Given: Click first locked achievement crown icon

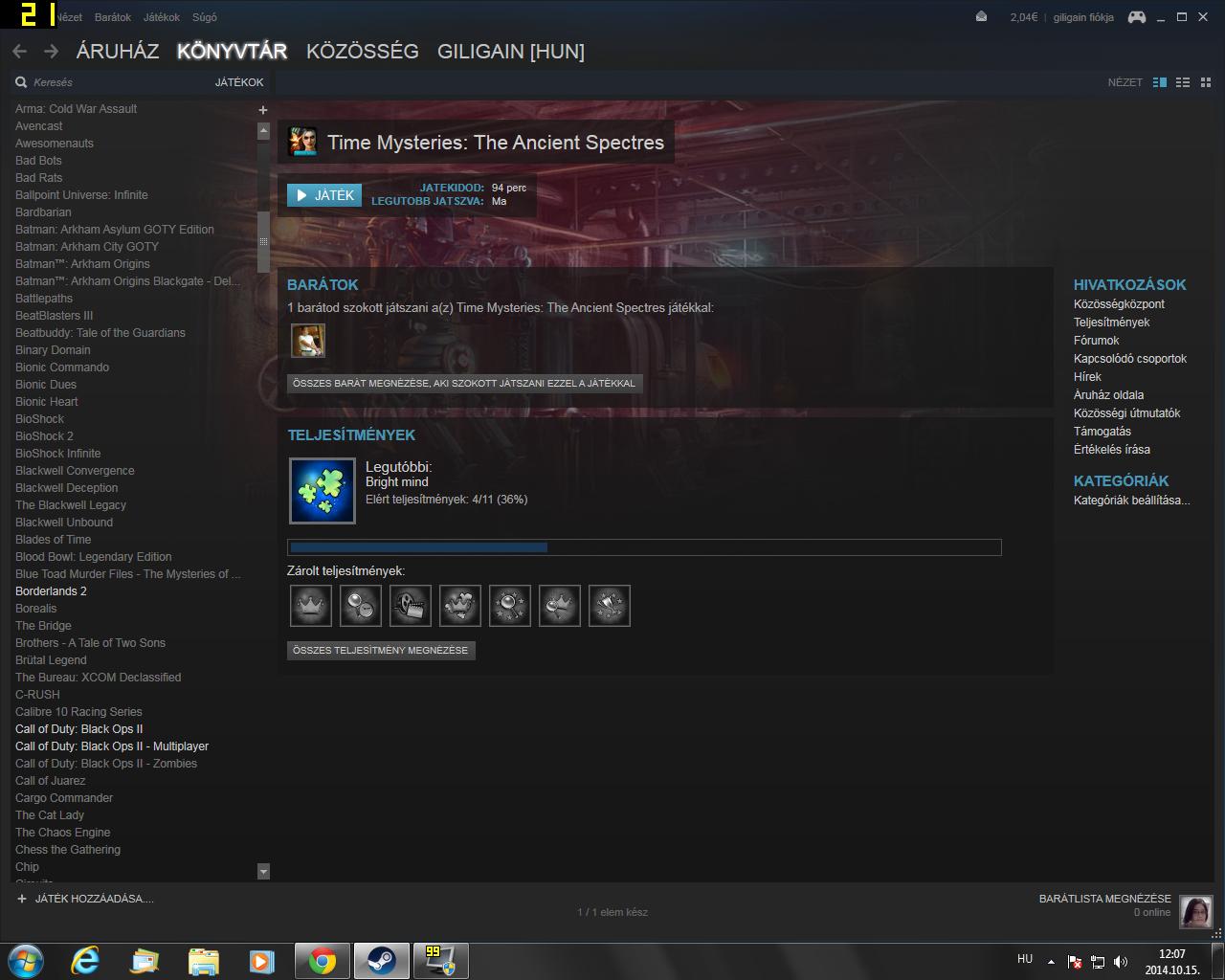Looking at the screenshot, I should pyautogui.click(x=311, y=606).
